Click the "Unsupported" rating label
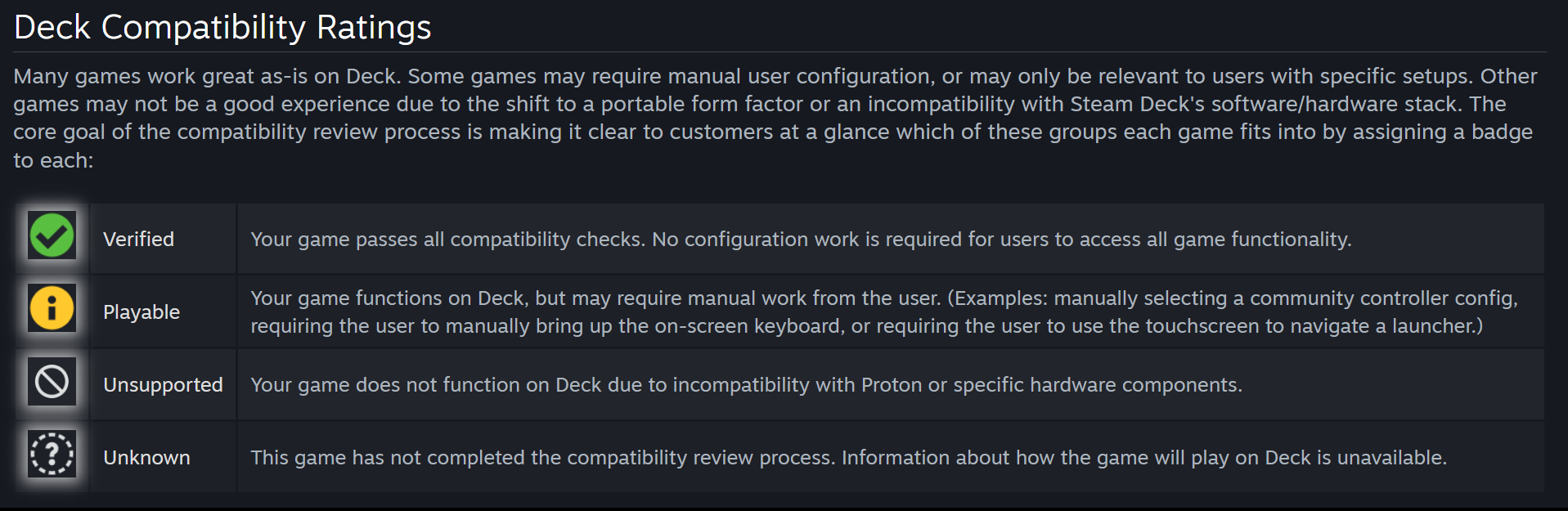Image resolution: width=1568 pixels, height=511 pixels. [x=163, y=384]
